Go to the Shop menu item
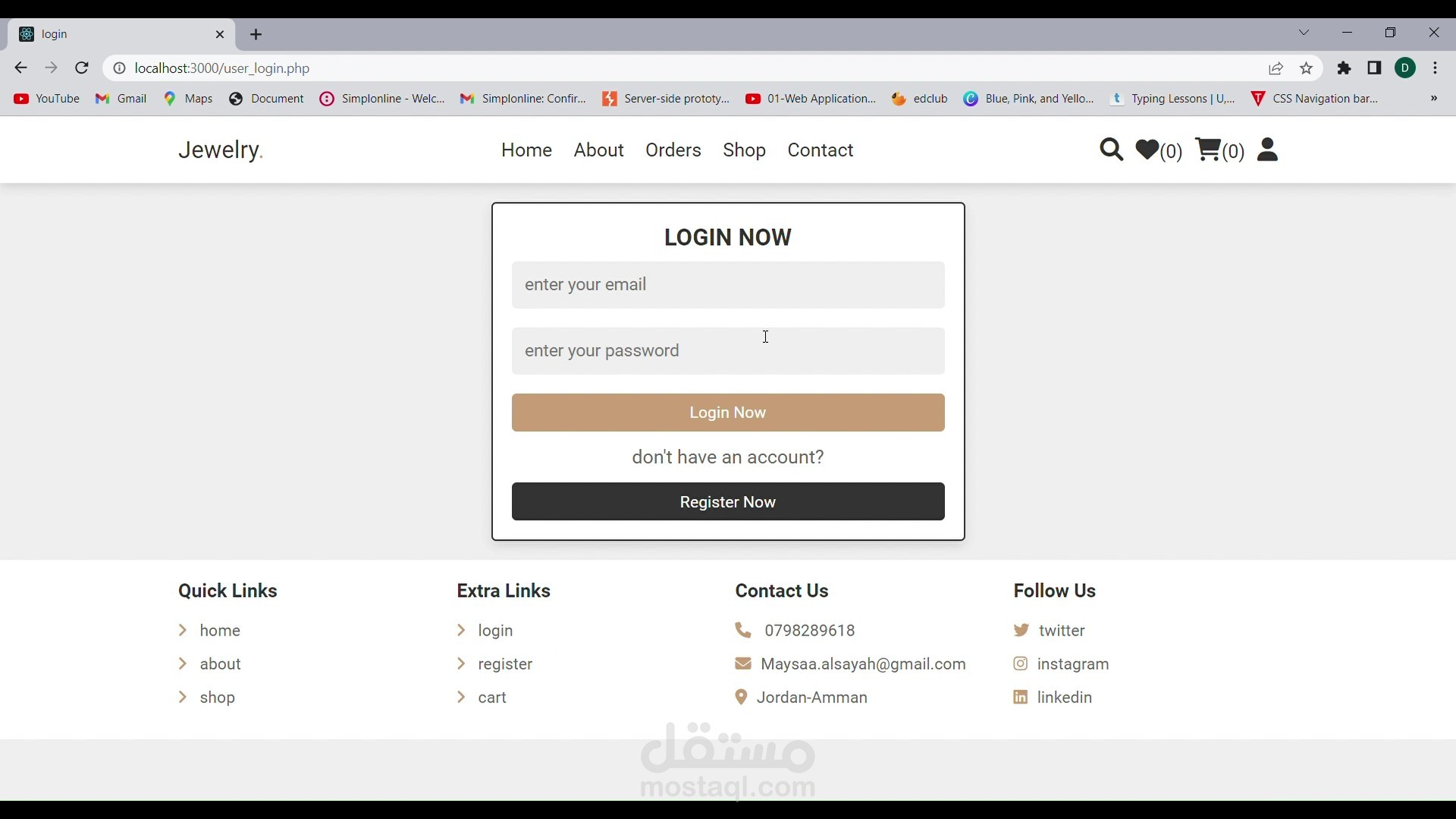This screenshot has width=1456, height=819. click(744, 150)
